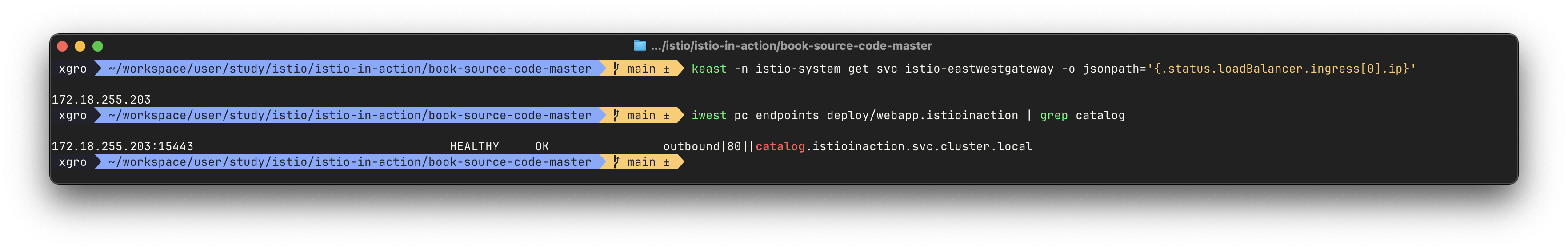Click the git branch icon in second prompt

tap(616, 115)
